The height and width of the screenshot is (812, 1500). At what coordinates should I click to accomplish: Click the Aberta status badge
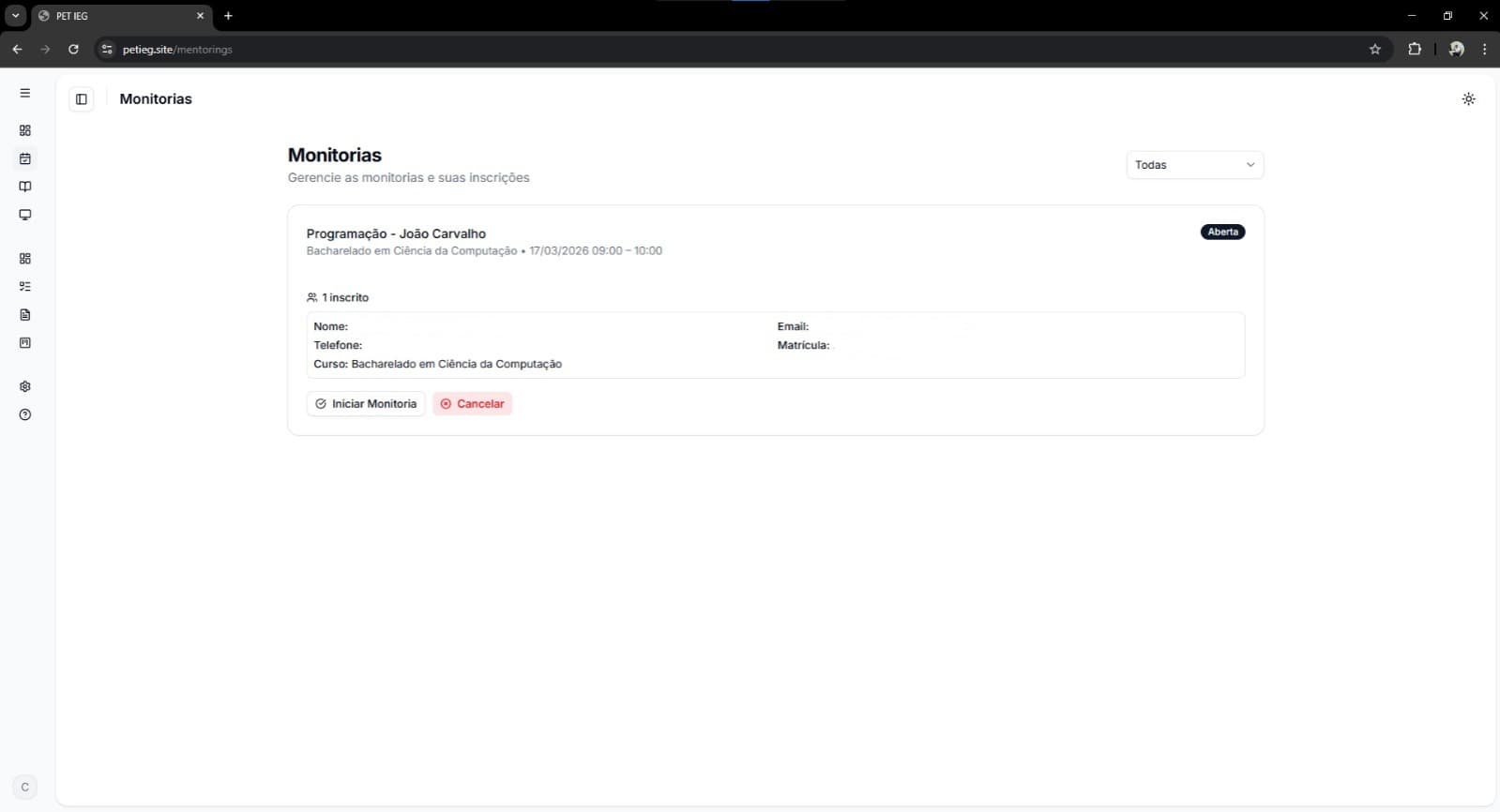pos(1222,232)
